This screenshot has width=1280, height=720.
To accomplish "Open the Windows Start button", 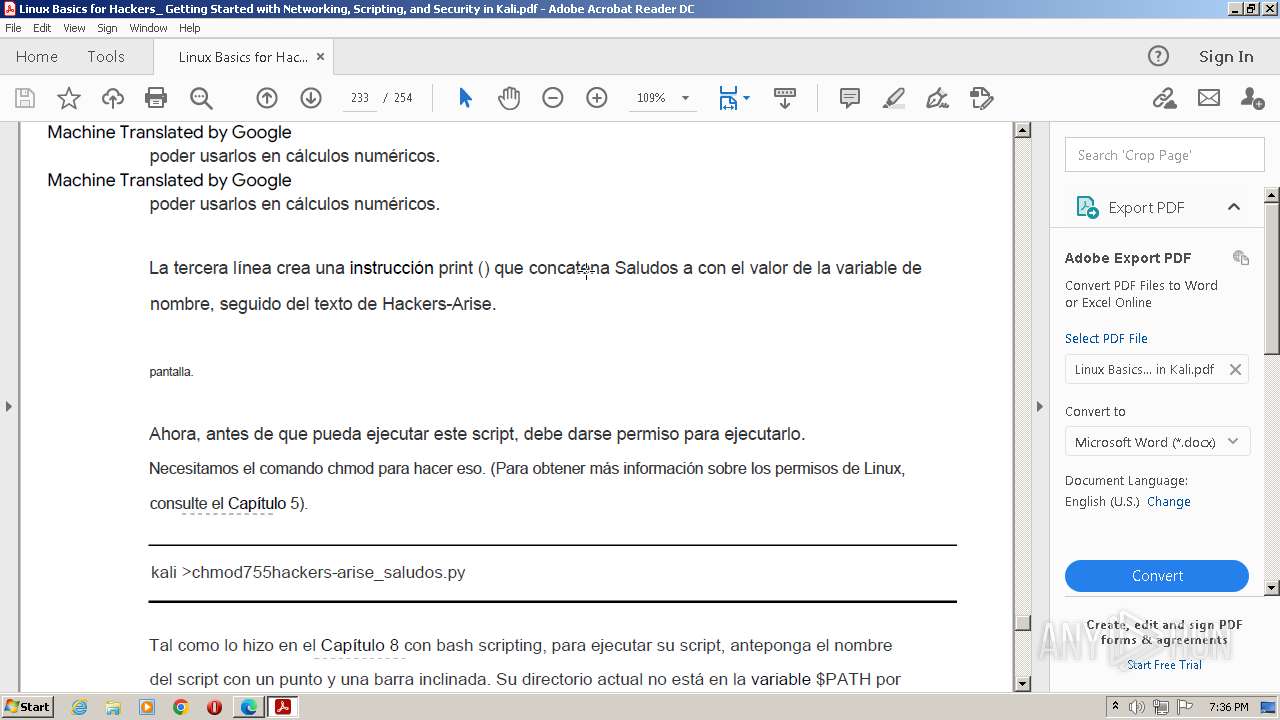I will [x=27, y=706].
